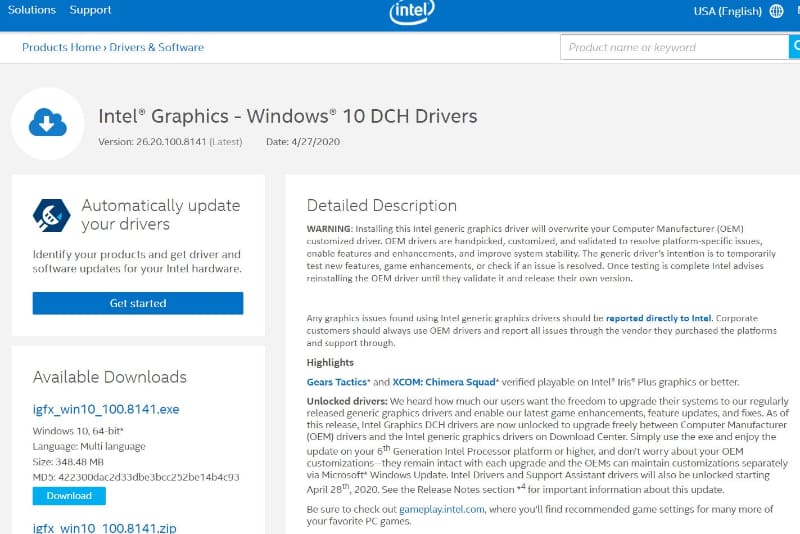Open Drivers & Software breadcrumb link
Image resolution: width=800 pixels, height=534 pixels.
pos(157,47)
